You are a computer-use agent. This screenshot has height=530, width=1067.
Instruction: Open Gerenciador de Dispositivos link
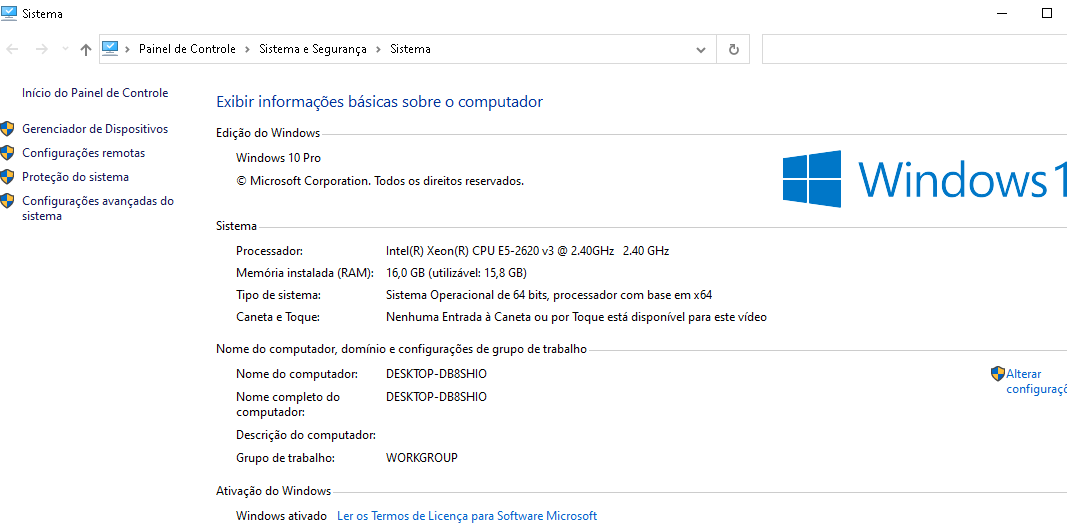95,129
